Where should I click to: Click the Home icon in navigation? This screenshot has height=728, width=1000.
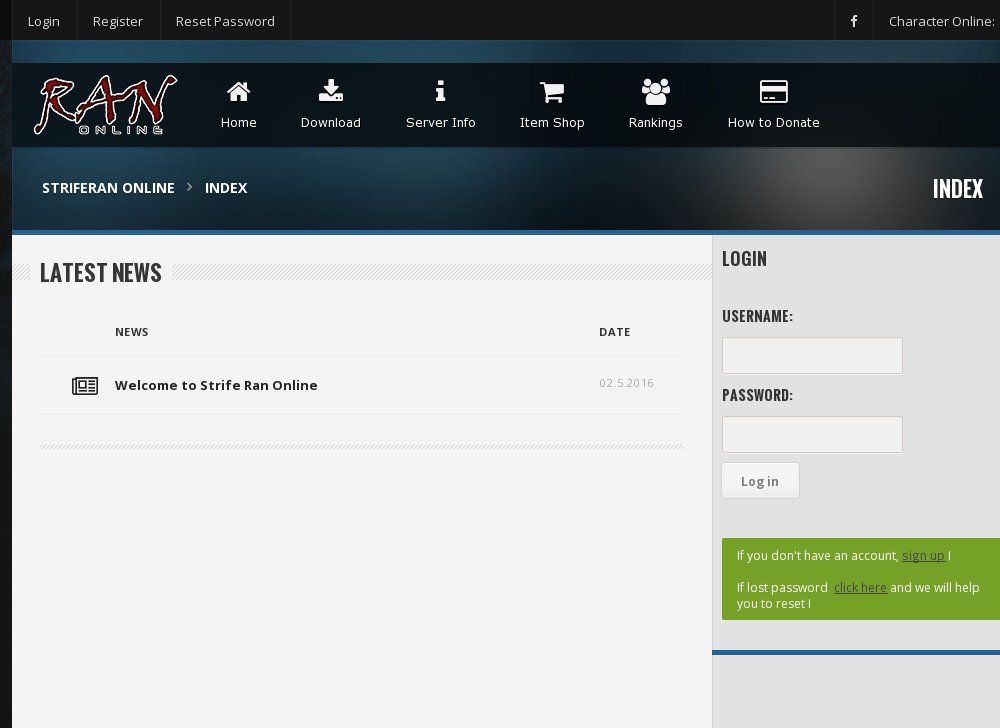238,91
